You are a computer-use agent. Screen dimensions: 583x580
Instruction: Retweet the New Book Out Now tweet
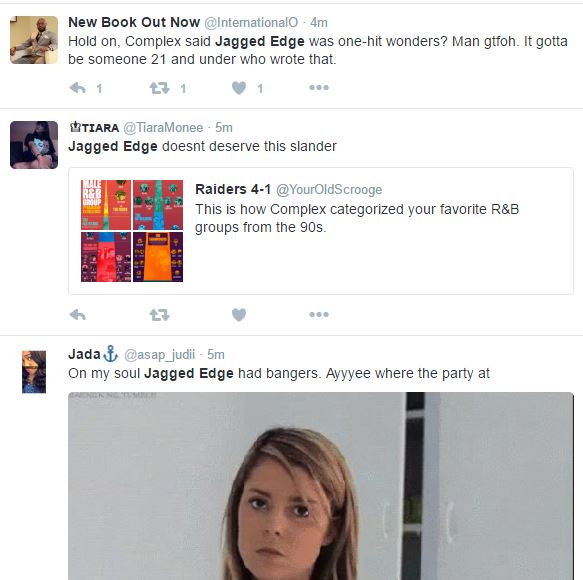point(160,88)
